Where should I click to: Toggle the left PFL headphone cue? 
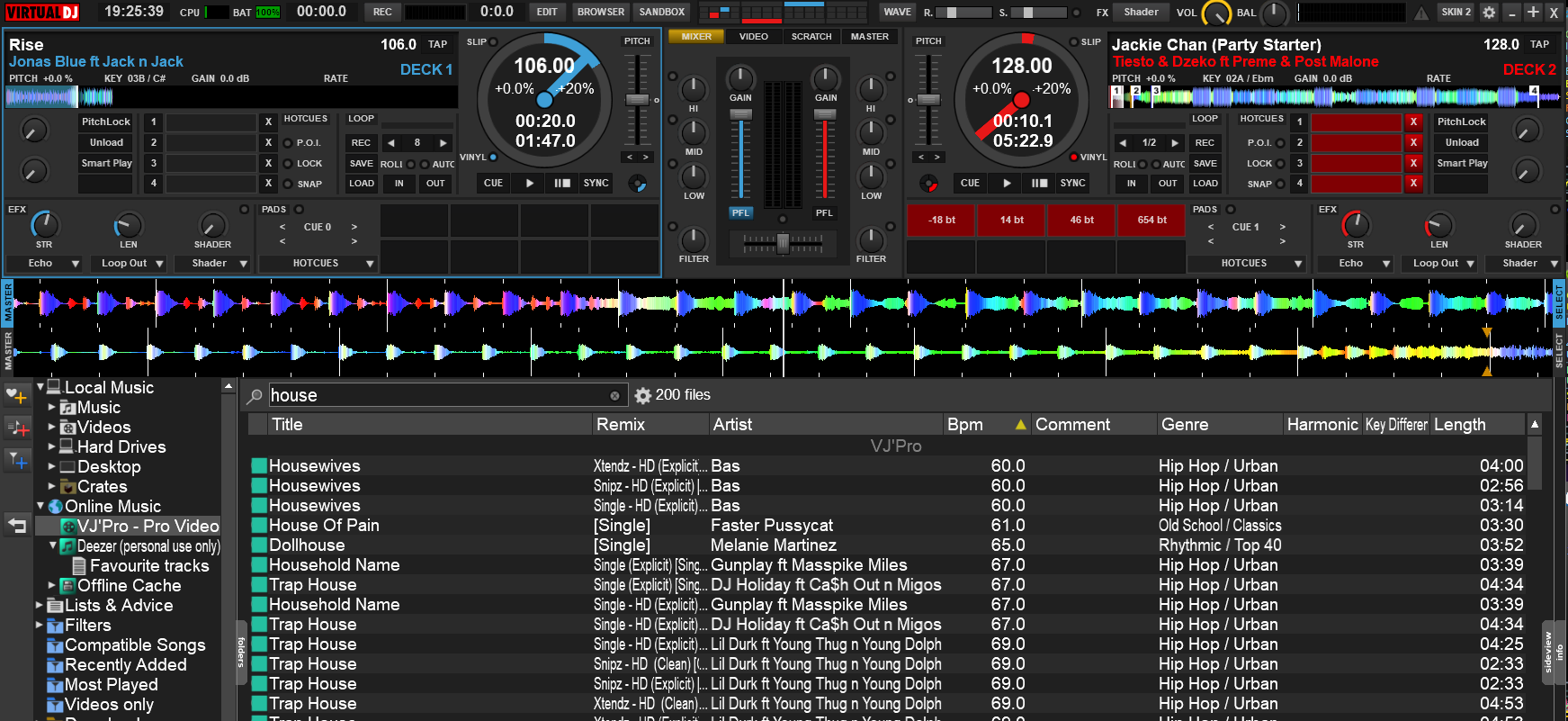pos(740,213)
